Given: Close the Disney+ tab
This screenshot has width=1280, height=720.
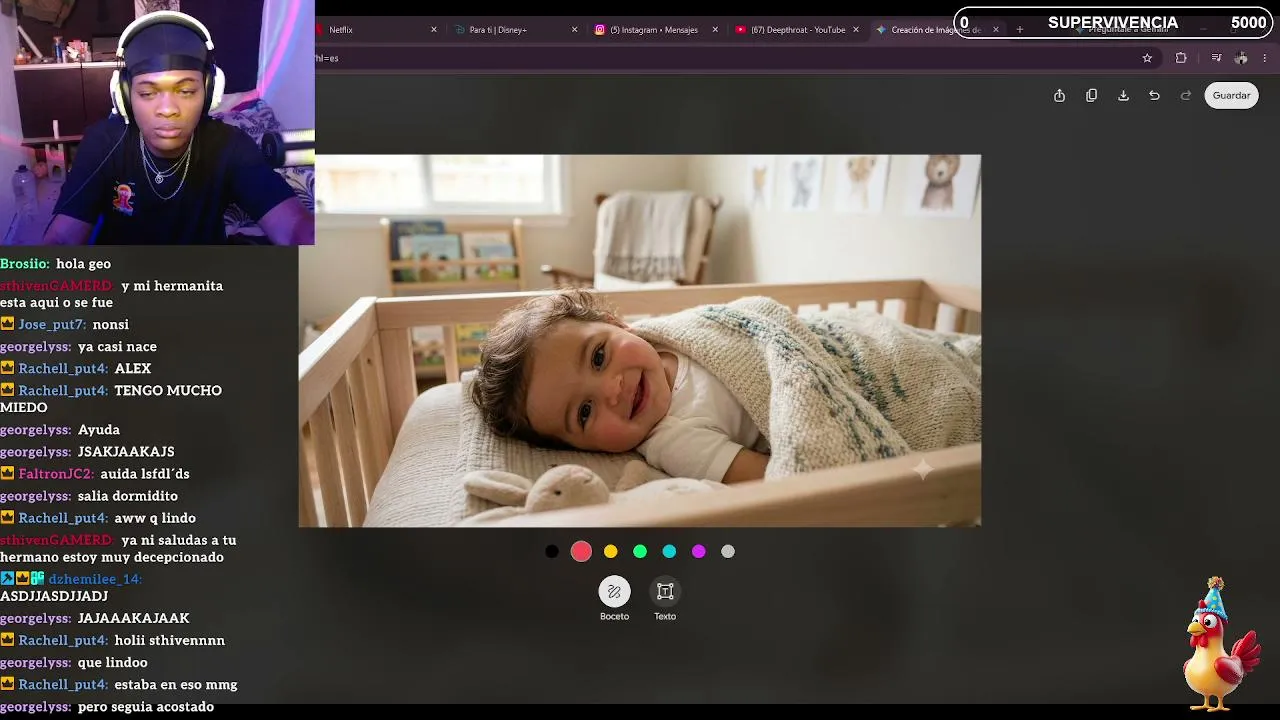Looking at the screenshot, I should (x=575, y=30).
